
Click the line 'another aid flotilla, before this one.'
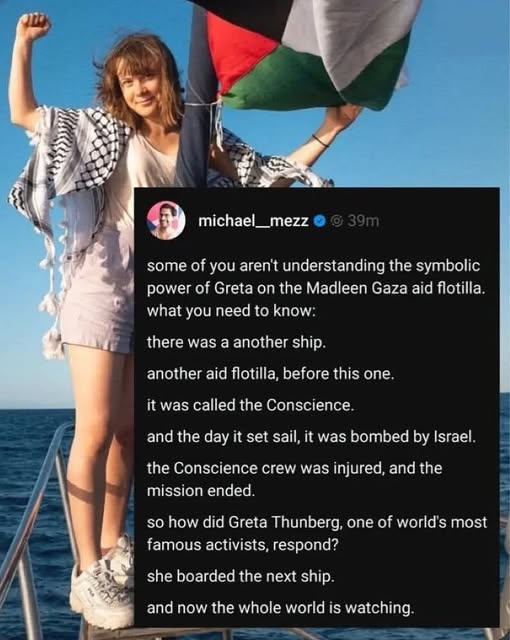[271, 373]
